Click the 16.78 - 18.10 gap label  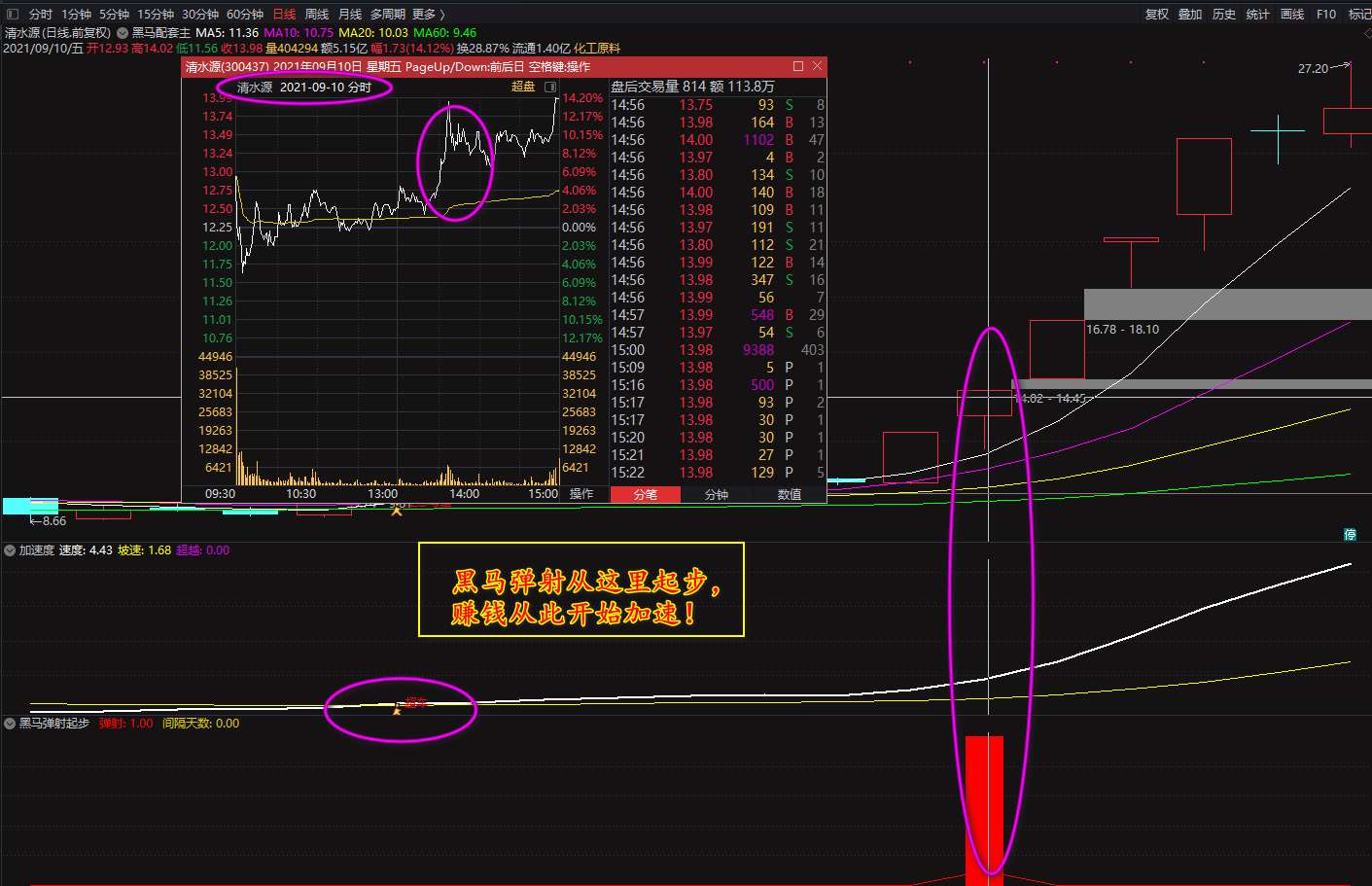point(1122,330)
